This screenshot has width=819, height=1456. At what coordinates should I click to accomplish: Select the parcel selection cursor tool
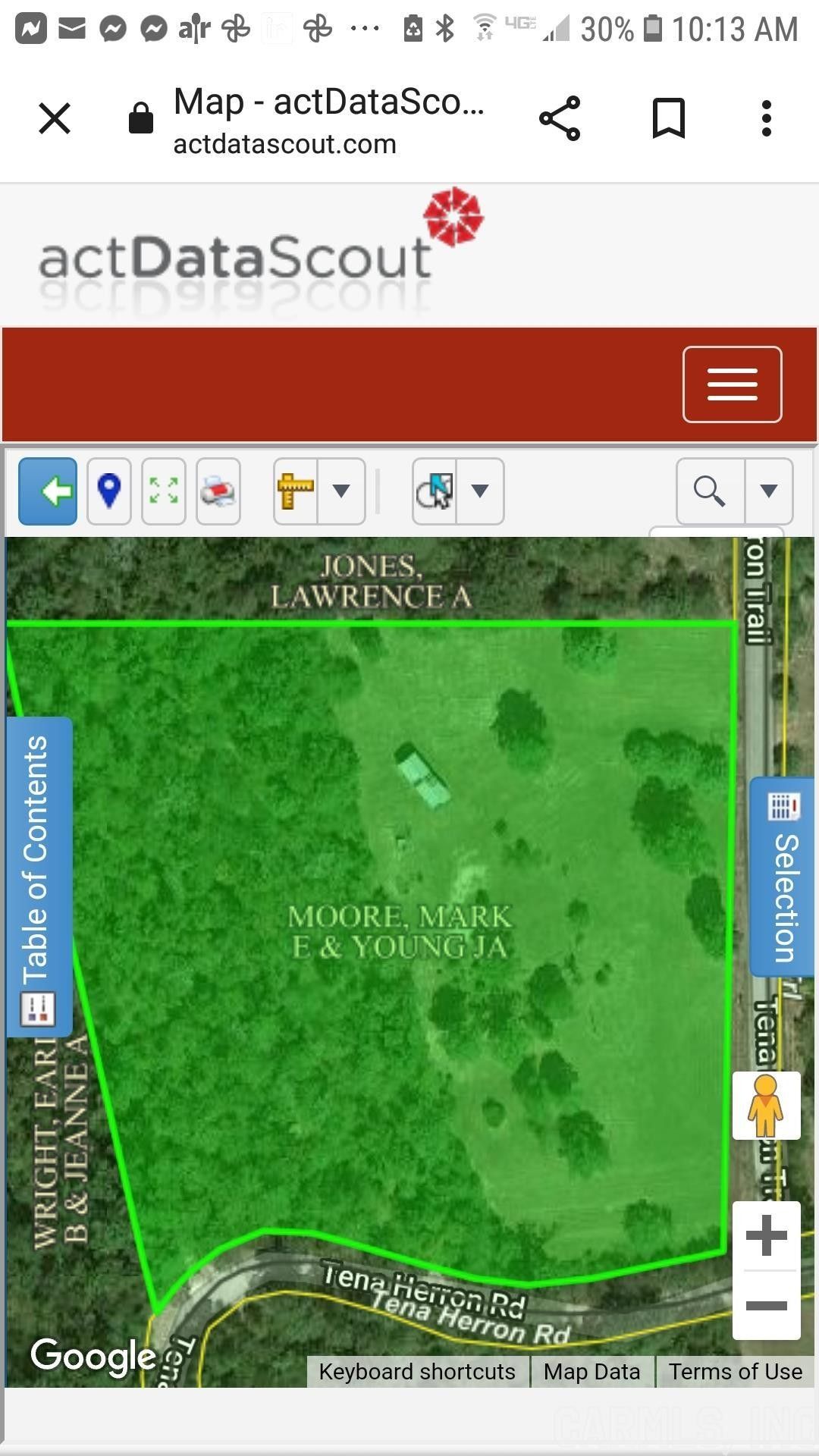[x=435, y=491]
